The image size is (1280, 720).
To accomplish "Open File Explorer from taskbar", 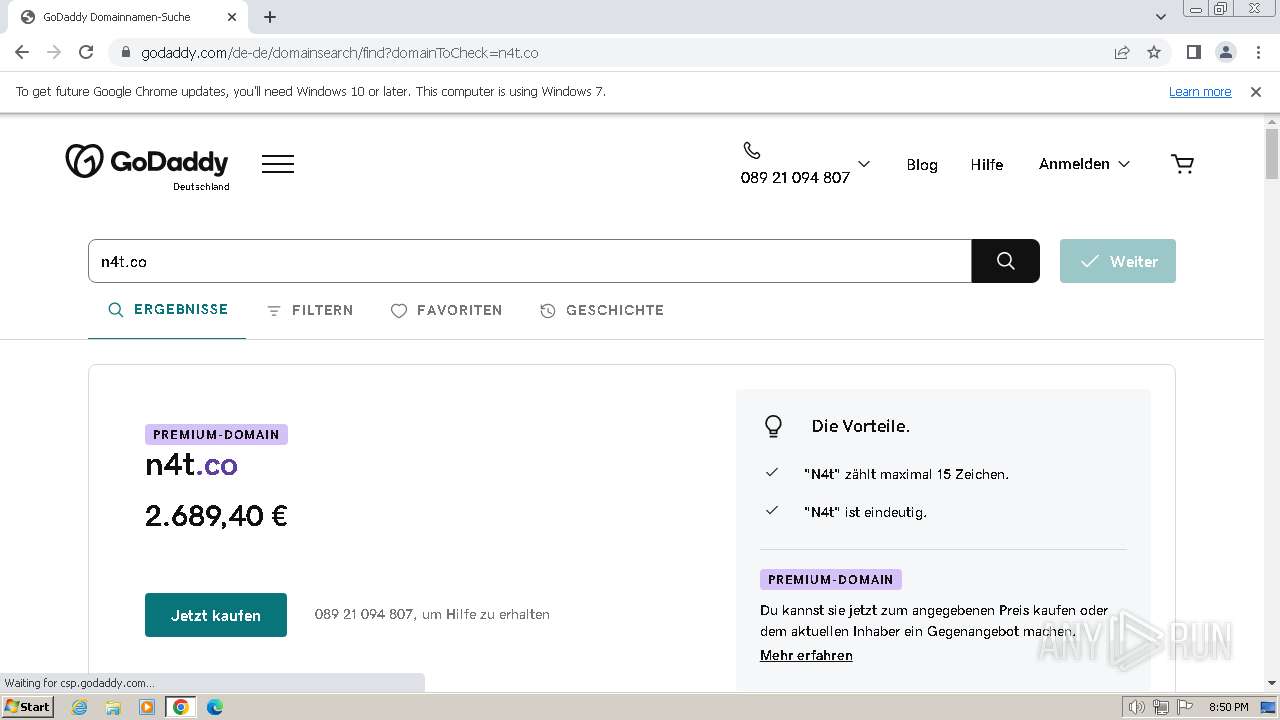I will tap(113, 707).
